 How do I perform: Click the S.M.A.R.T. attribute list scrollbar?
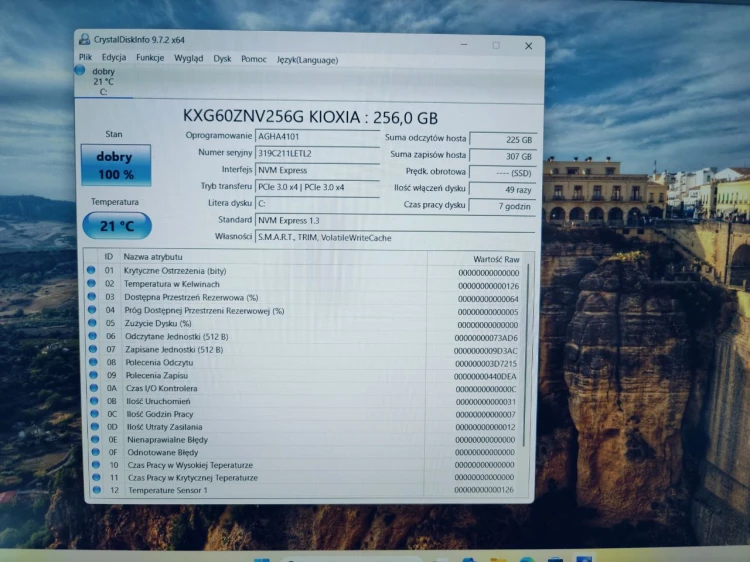pos(527,355)
